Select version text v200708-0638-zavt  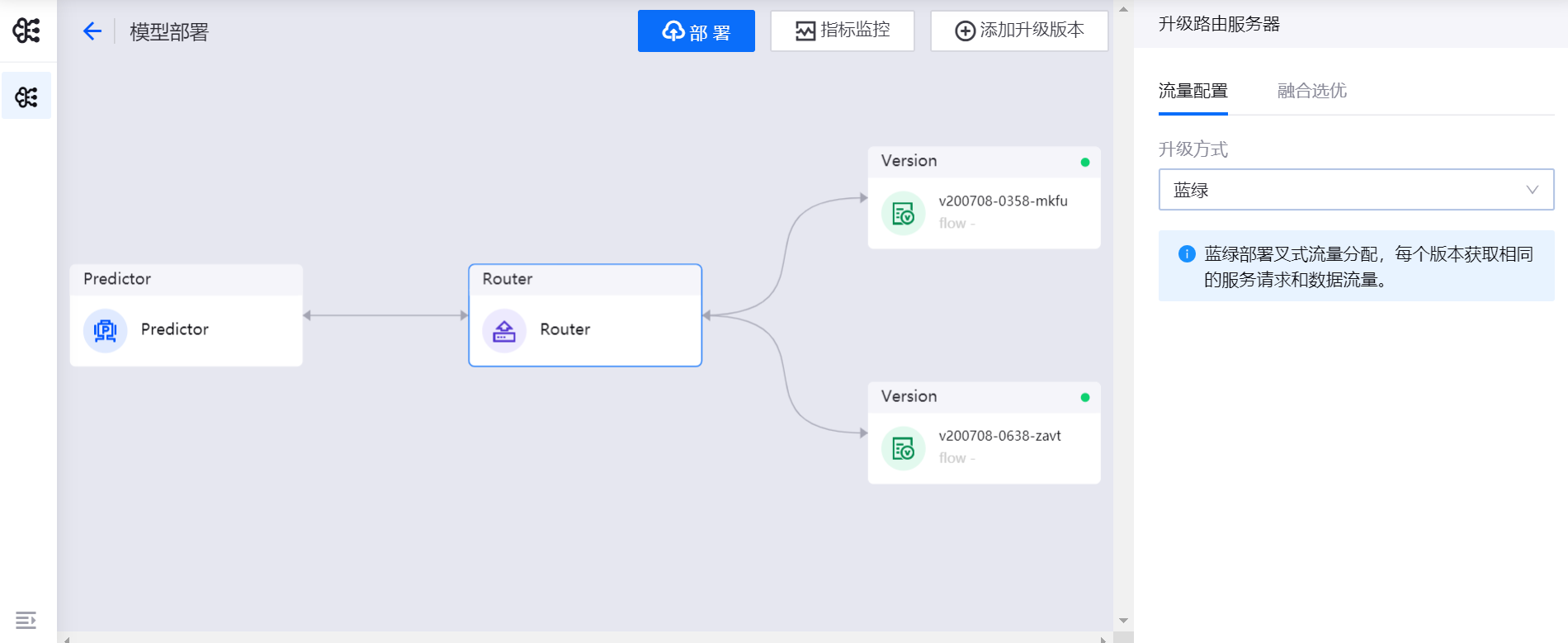[999, 436]
